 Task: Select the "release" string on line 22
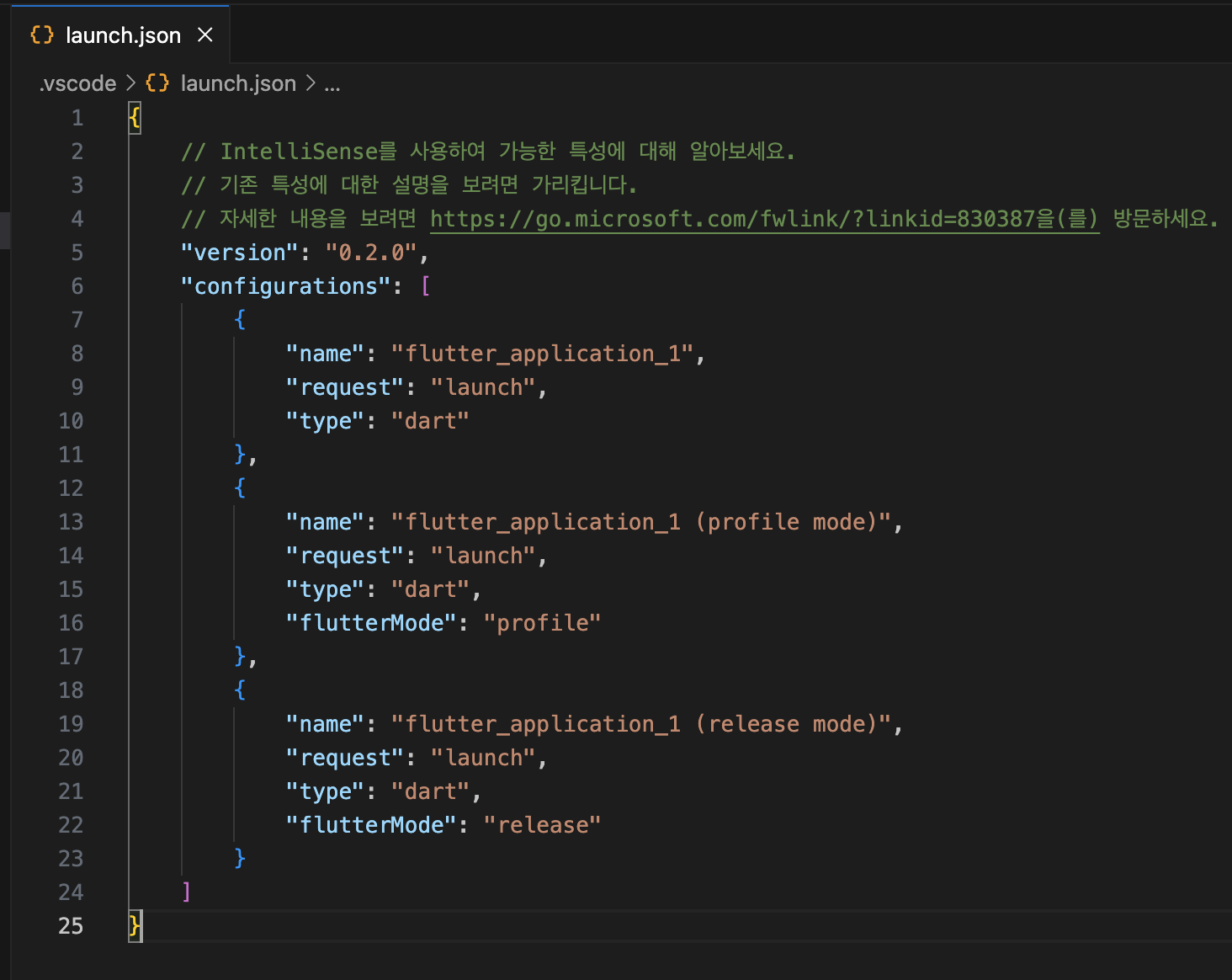pyautogui.click(x=543, y=824)
